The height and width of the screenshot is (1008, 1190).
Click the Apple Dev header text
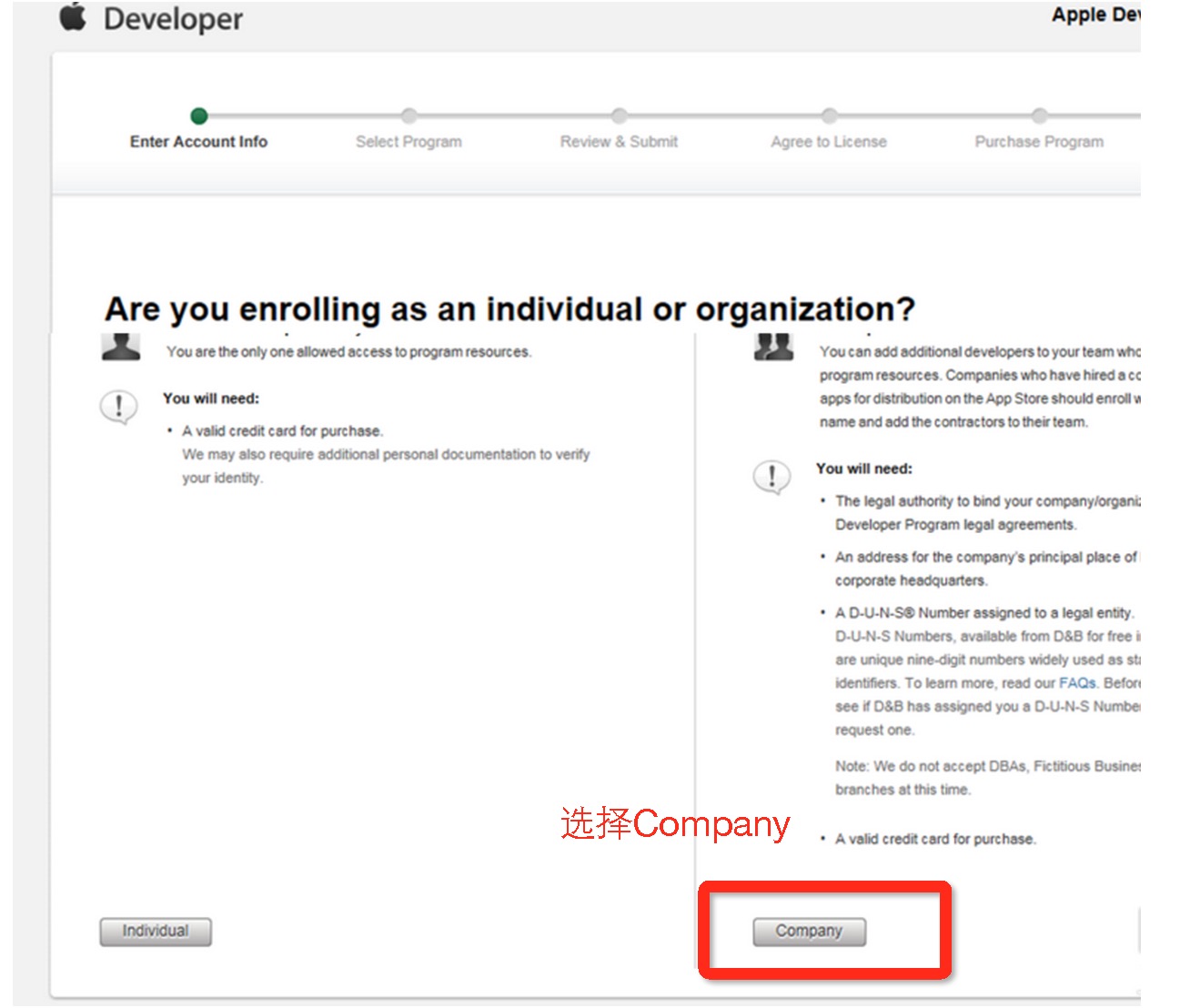[1095, 15]
